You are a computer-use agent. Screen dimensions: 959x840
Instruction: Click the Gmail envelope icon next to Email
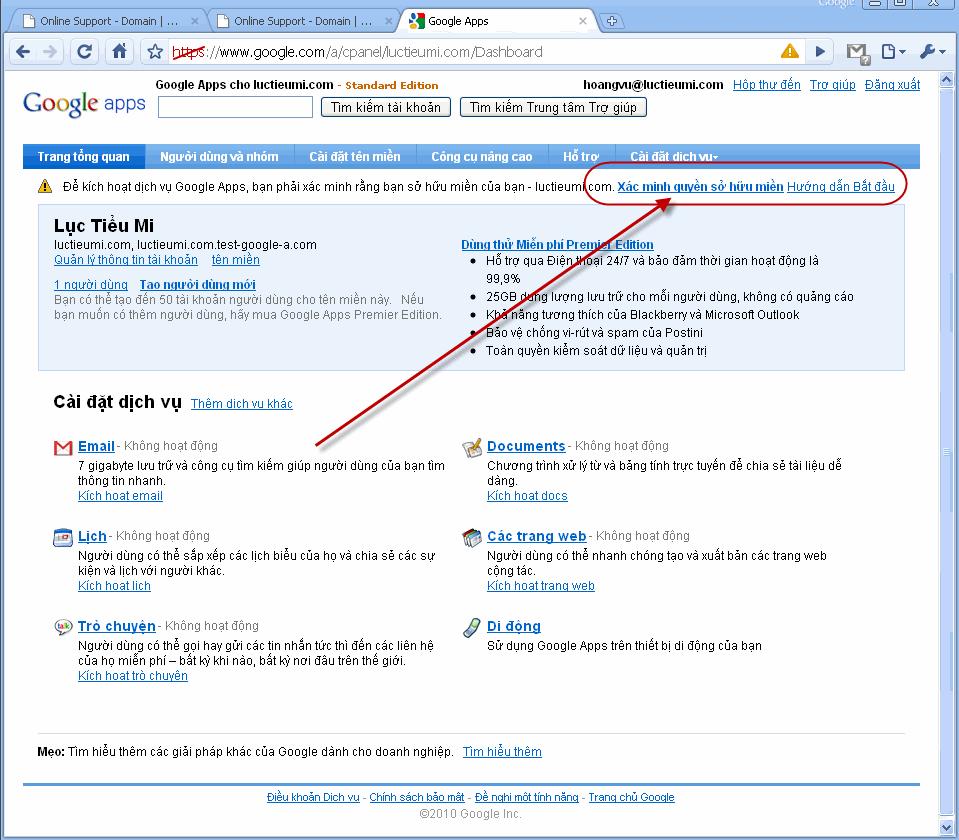click(63, 448)
